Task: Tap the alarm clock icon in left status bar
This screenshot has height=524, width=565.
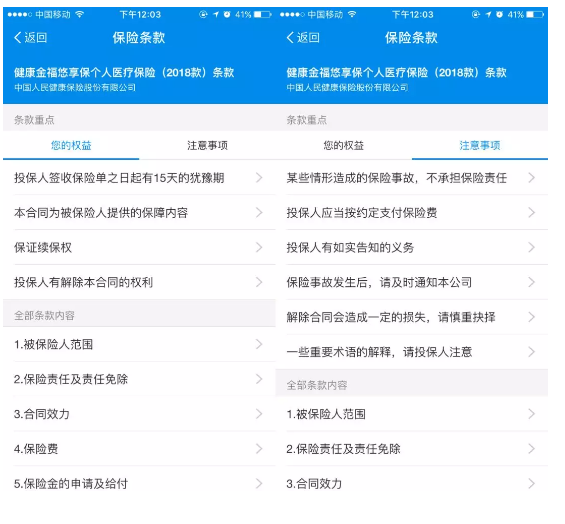Action: tap(227, 14)
